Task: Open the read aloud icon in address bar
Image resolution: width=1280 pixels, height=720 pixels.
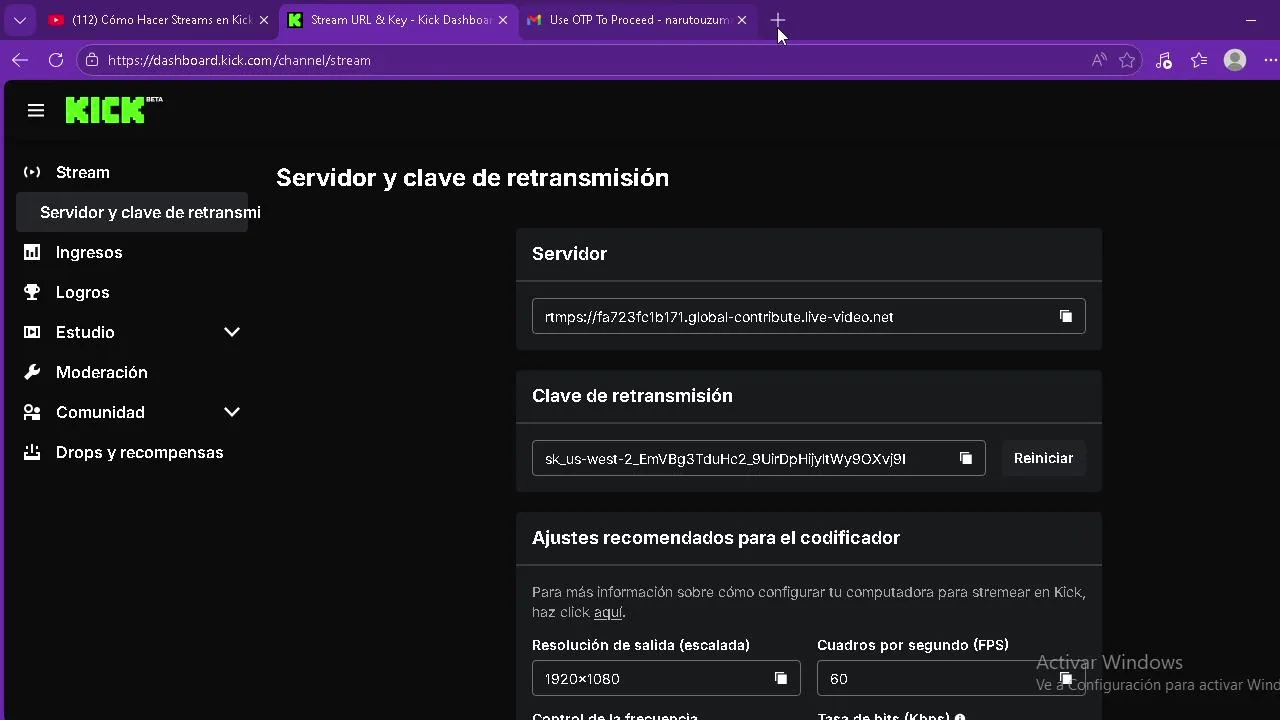Action: (x=1099, y=60)
